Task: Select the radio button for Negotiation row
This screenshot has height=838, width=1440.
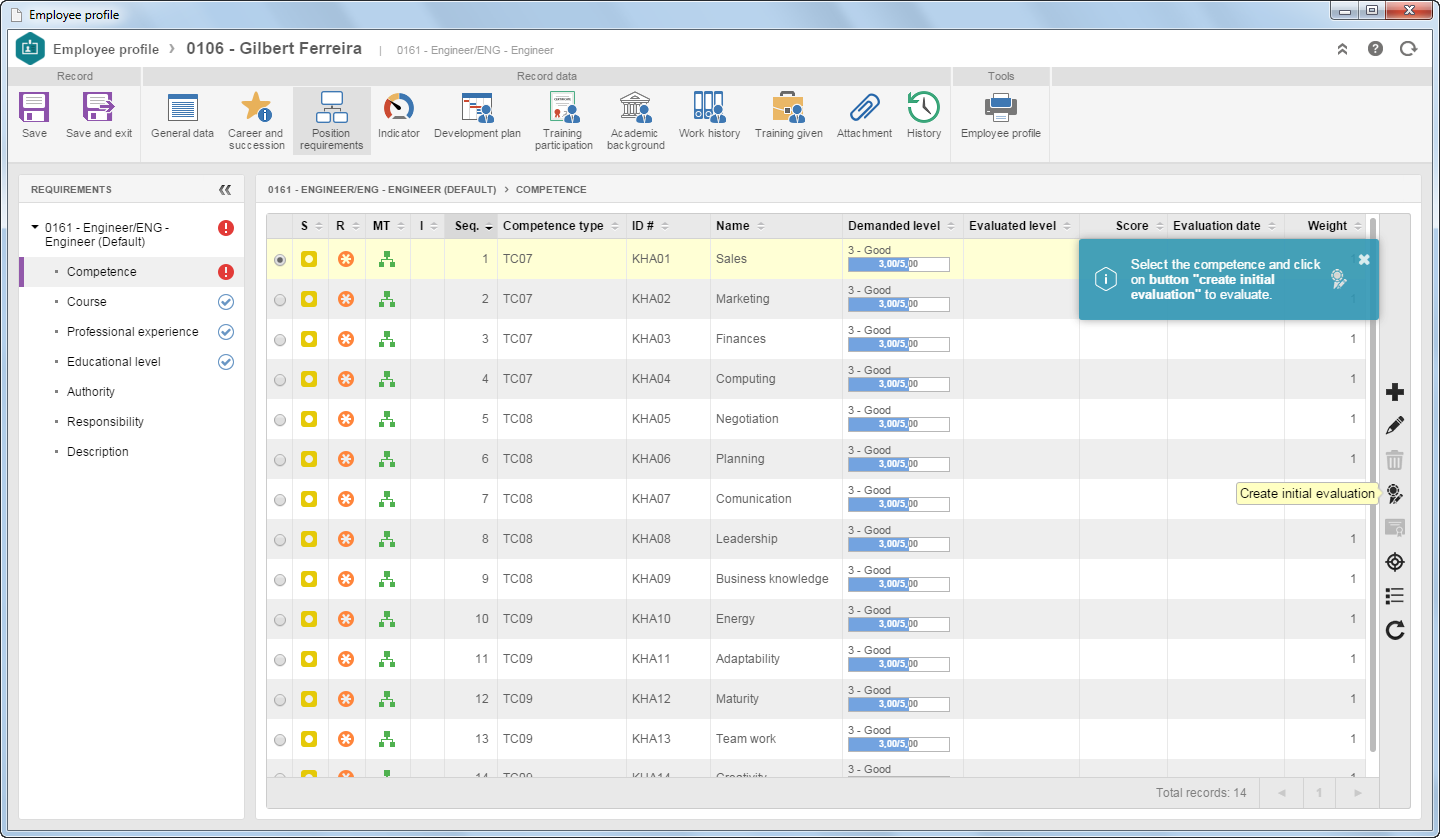Action: pos(280,419)
